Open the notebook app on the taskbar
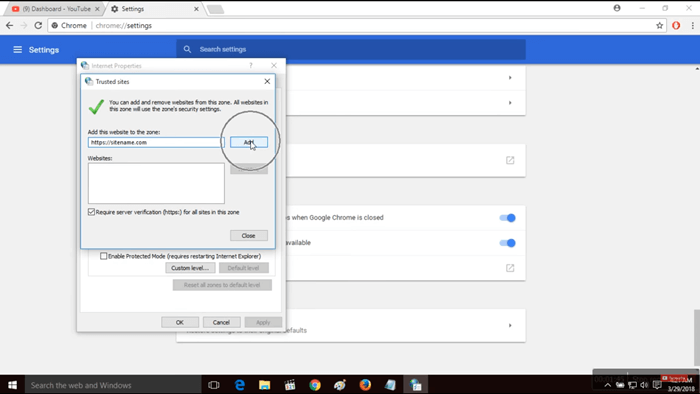700x394 pixels. [x=390, y=385]
